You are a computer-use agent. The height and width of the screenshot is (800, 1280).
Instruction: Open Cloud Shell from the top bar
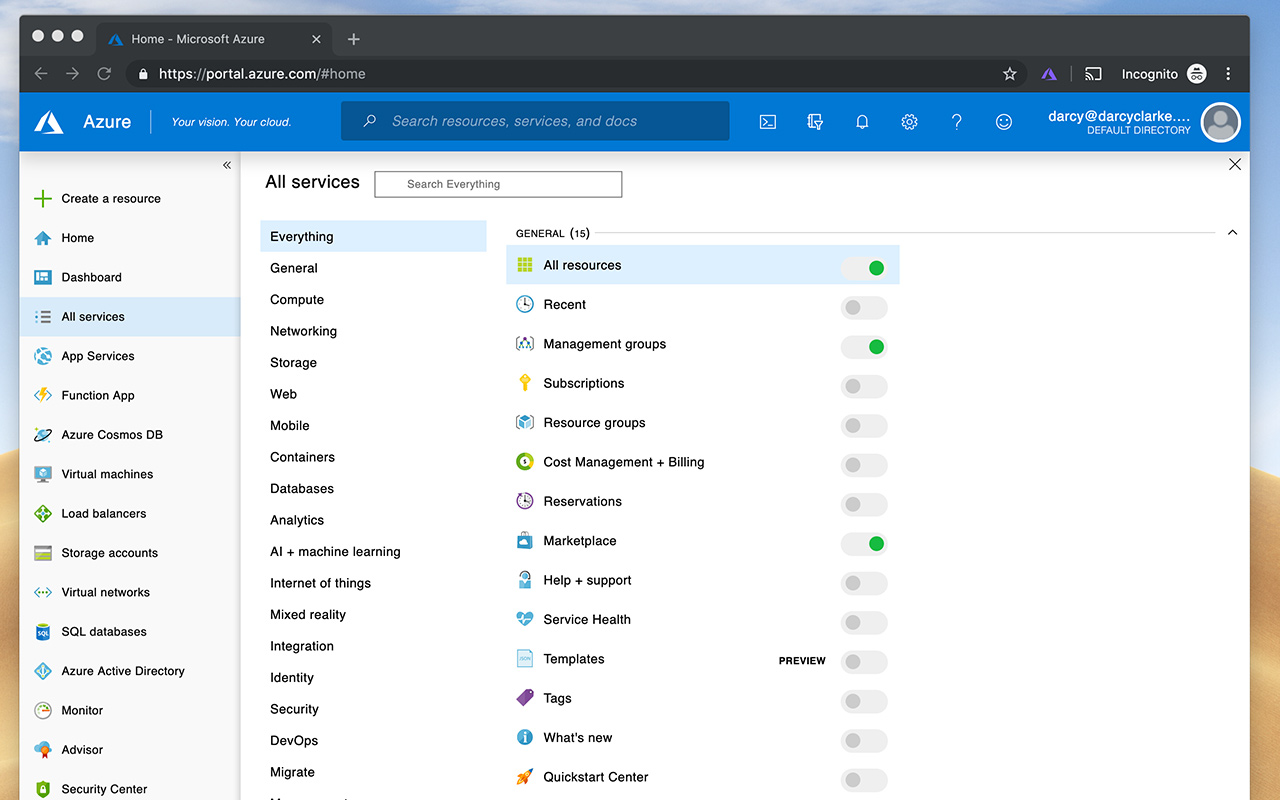pyautogui.click(x=768, y=122)
